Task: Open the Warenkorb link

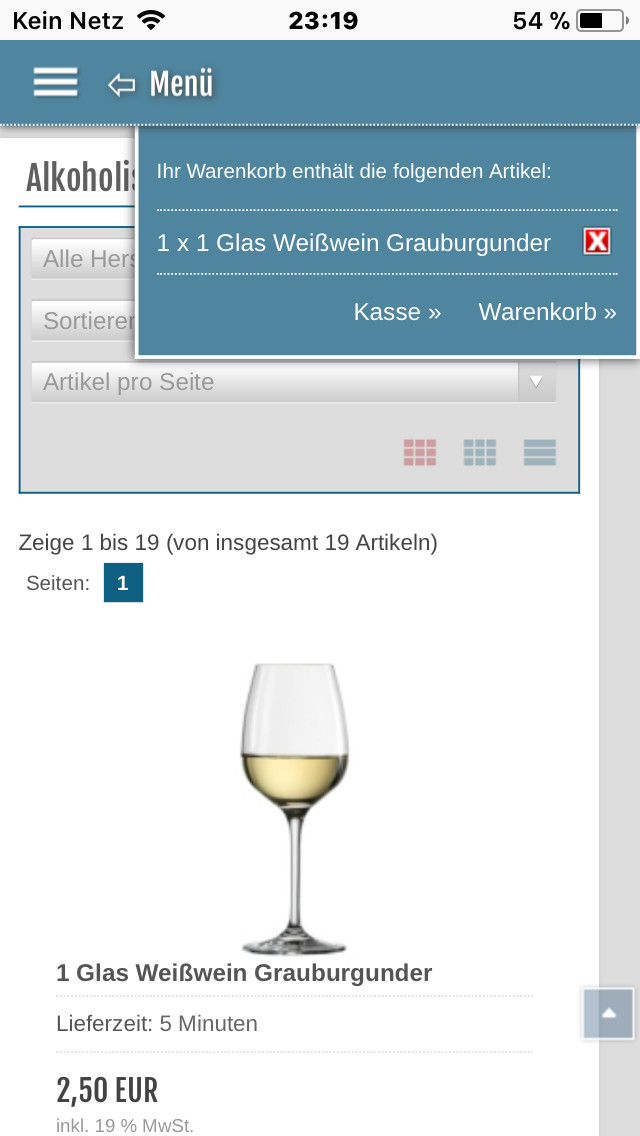Action: 547,312
